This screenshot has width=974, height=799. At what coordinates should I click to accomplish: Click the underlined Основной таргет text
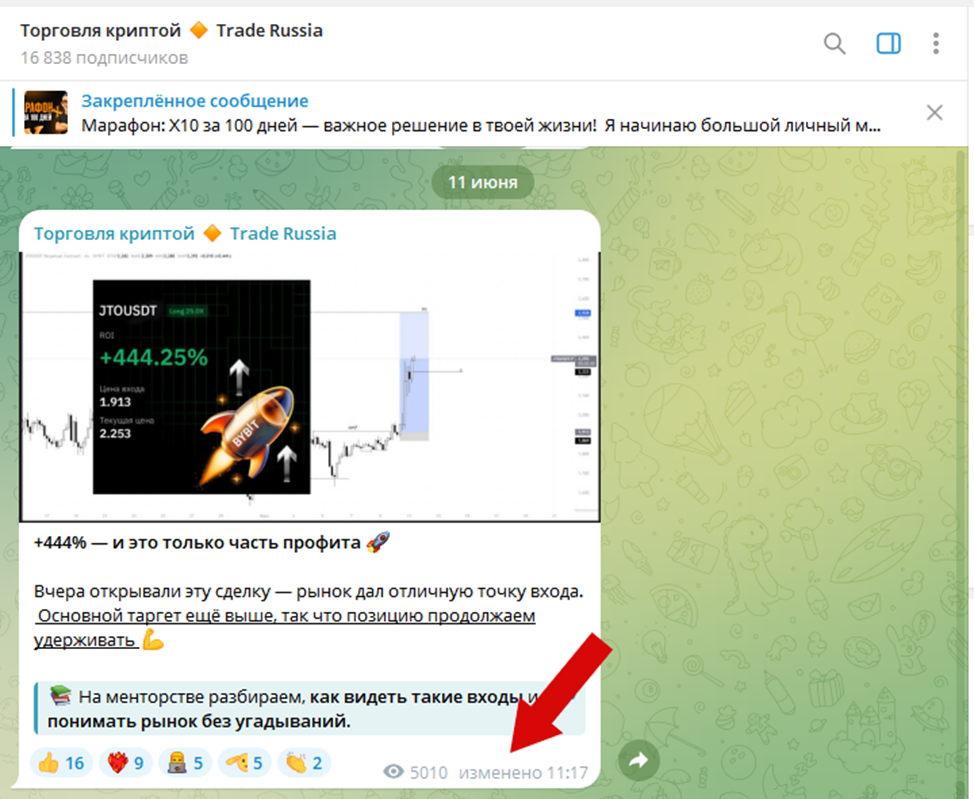284,628
